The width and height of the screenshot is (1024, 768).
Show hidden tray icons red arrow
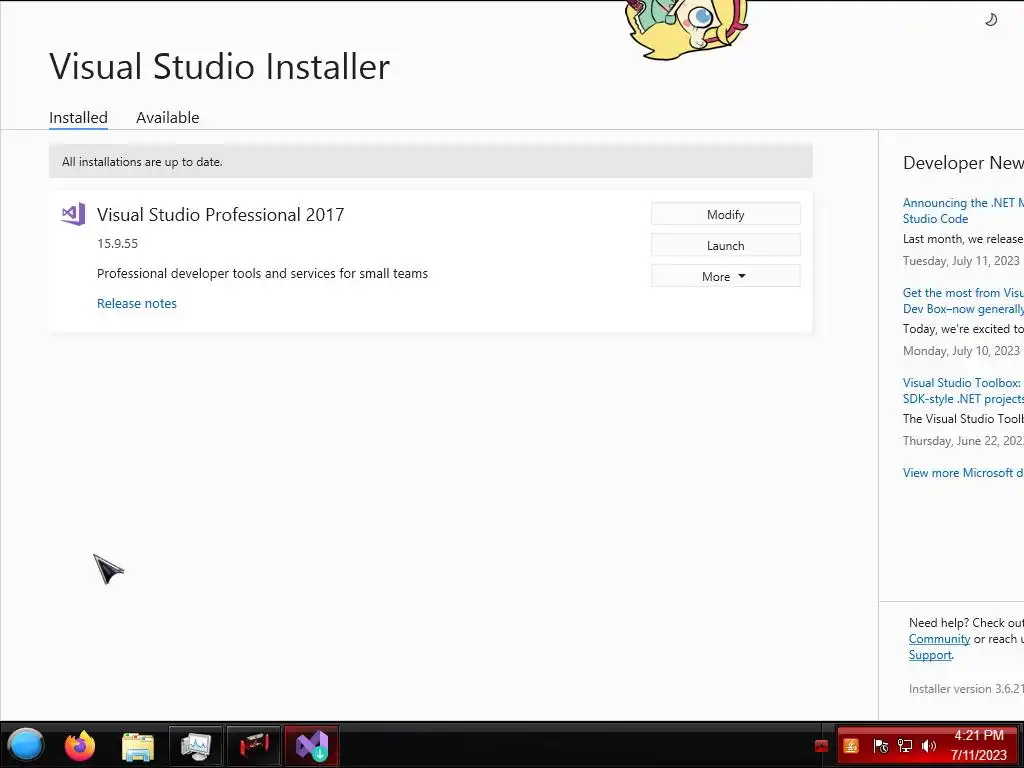(822, 746)
